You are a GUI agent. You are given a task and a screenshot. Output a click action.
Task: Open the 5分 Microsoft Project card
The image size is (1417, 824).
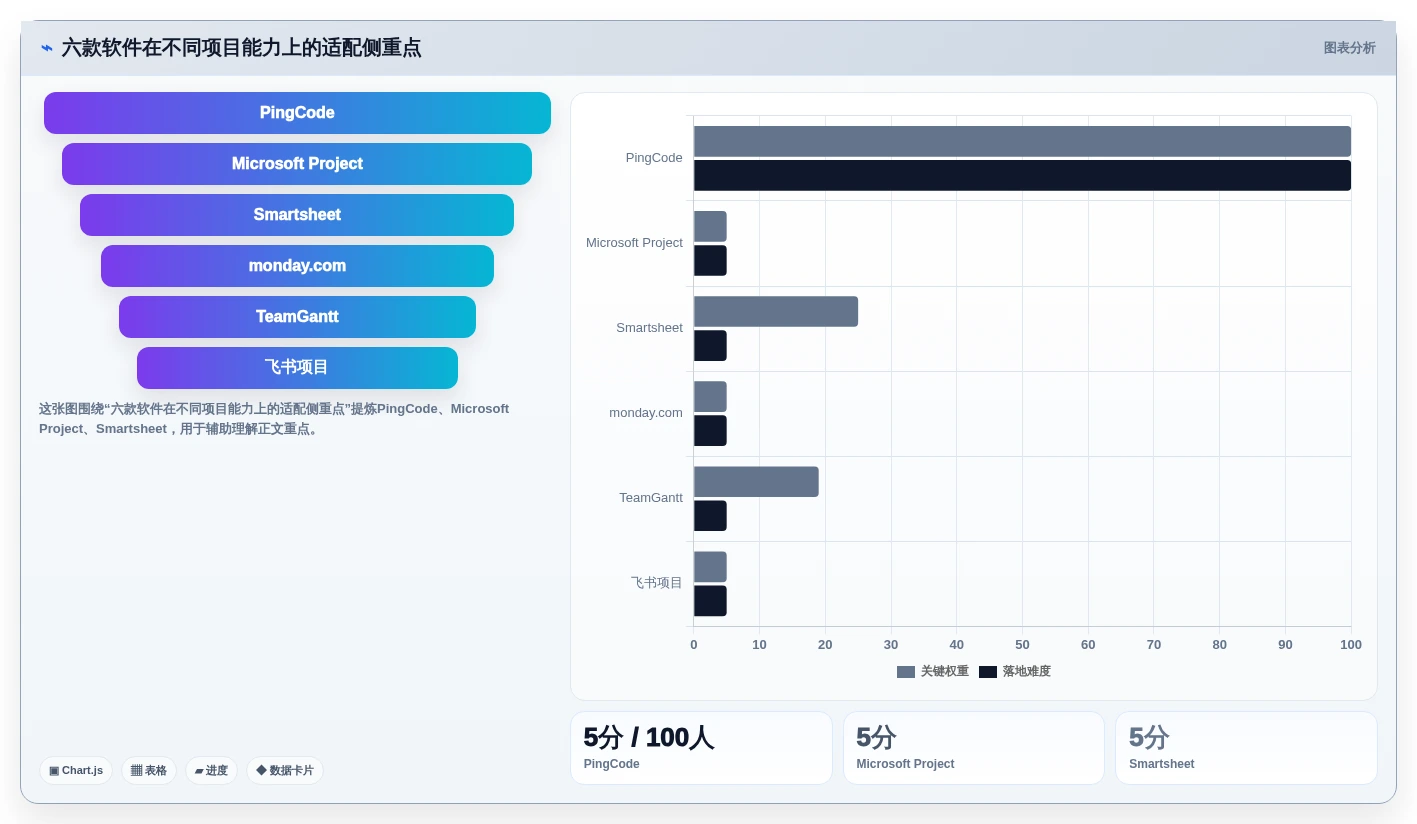[x=974, y=748]
